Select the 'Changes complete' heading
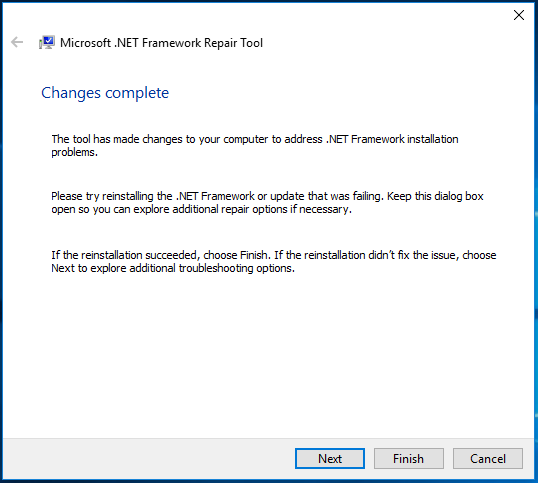 click(105, 93)
